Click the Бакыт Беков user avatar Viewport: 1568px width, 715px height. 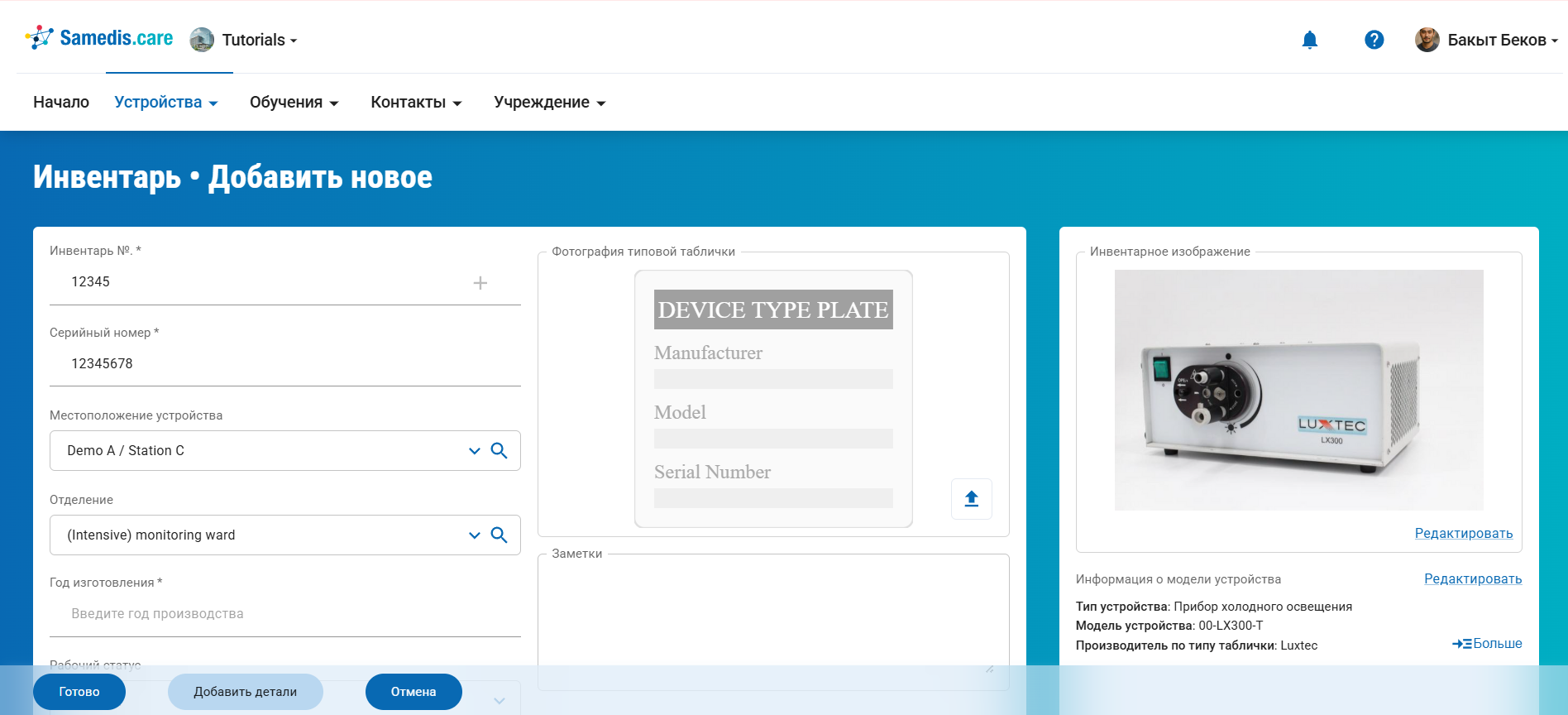[1427, 40]
